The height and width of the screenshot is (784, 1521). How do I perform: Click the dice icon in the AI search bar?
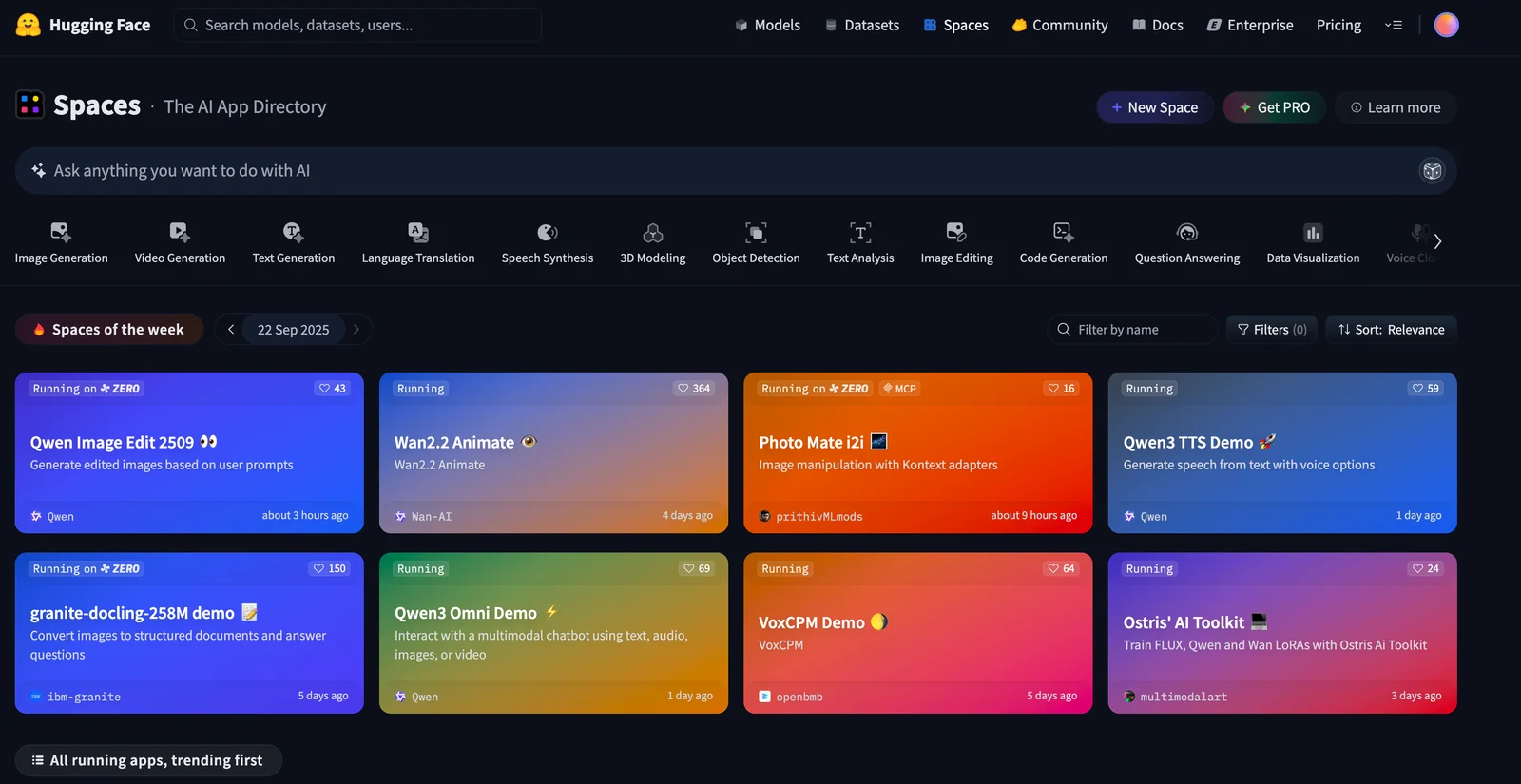1432,171
